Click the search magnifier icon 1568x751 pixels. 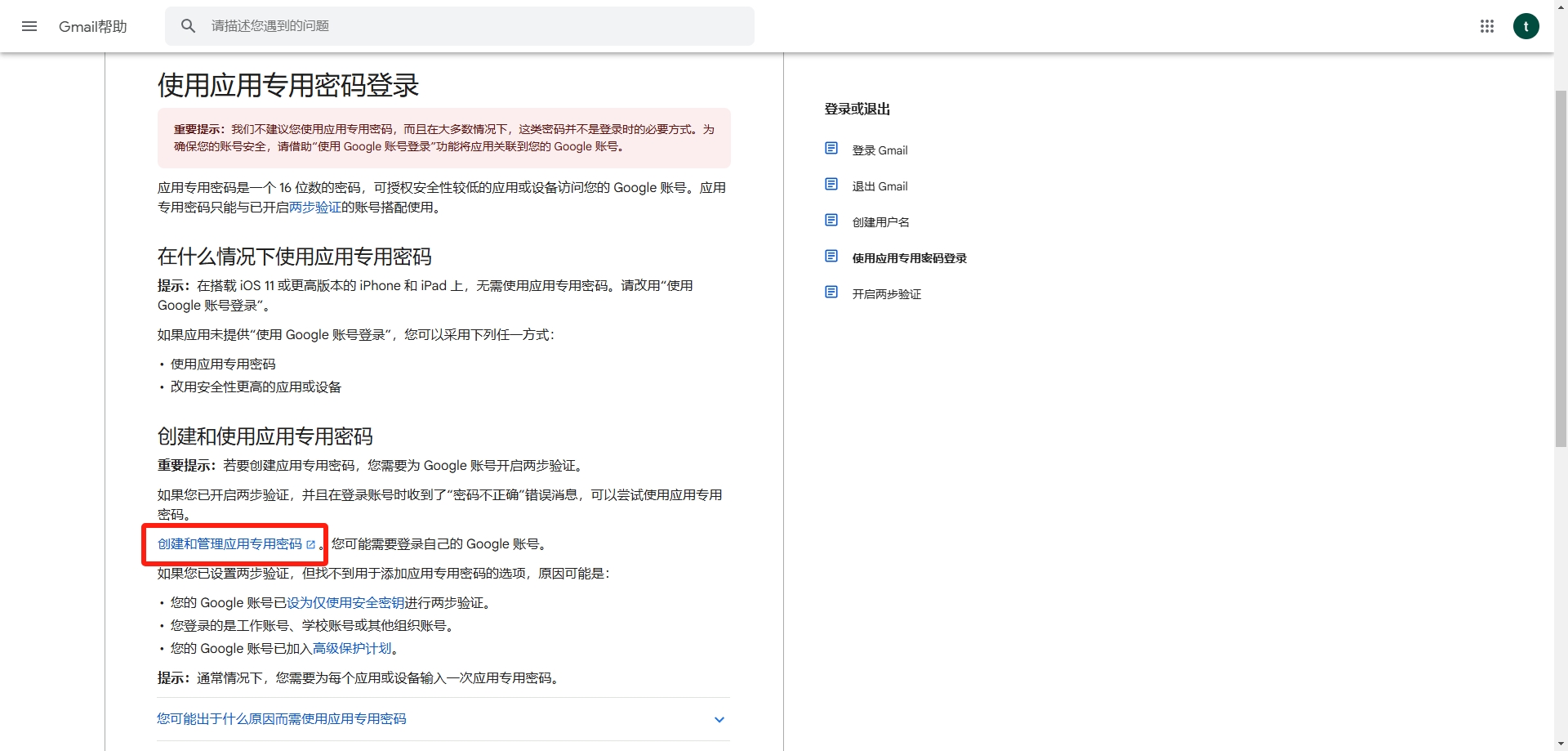189,26
